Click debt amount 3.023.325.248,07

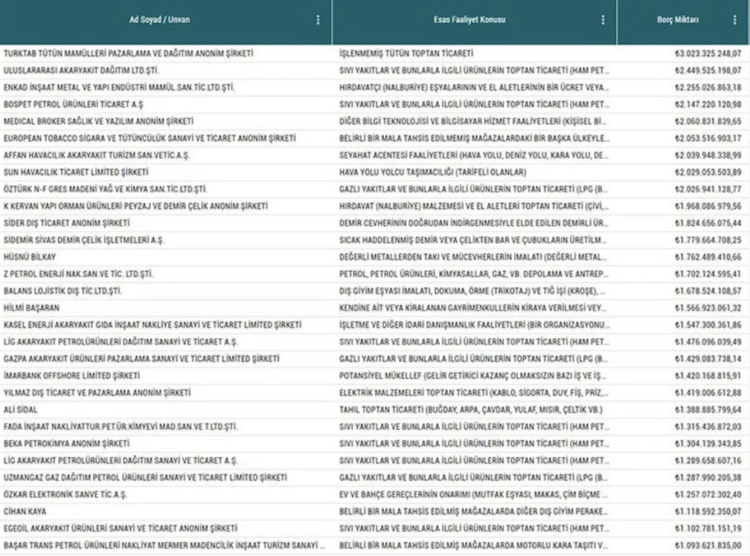coord(708,54)
